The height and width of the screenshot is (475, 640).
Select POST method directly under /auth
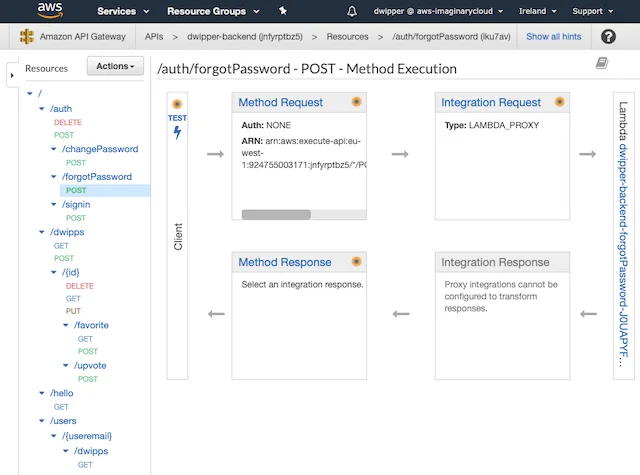coord(64,135)
